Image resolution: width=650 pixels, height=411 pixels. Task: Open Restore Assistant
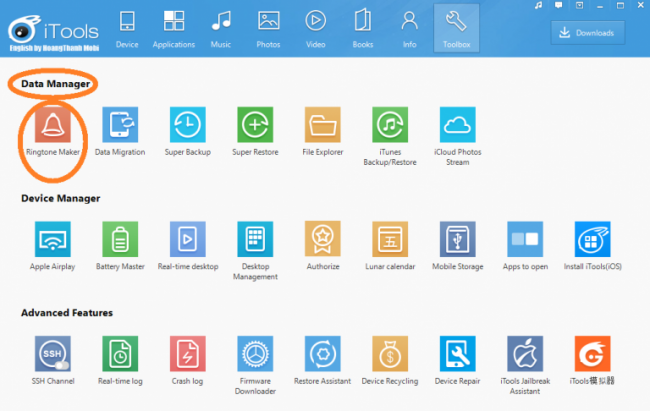323,353
